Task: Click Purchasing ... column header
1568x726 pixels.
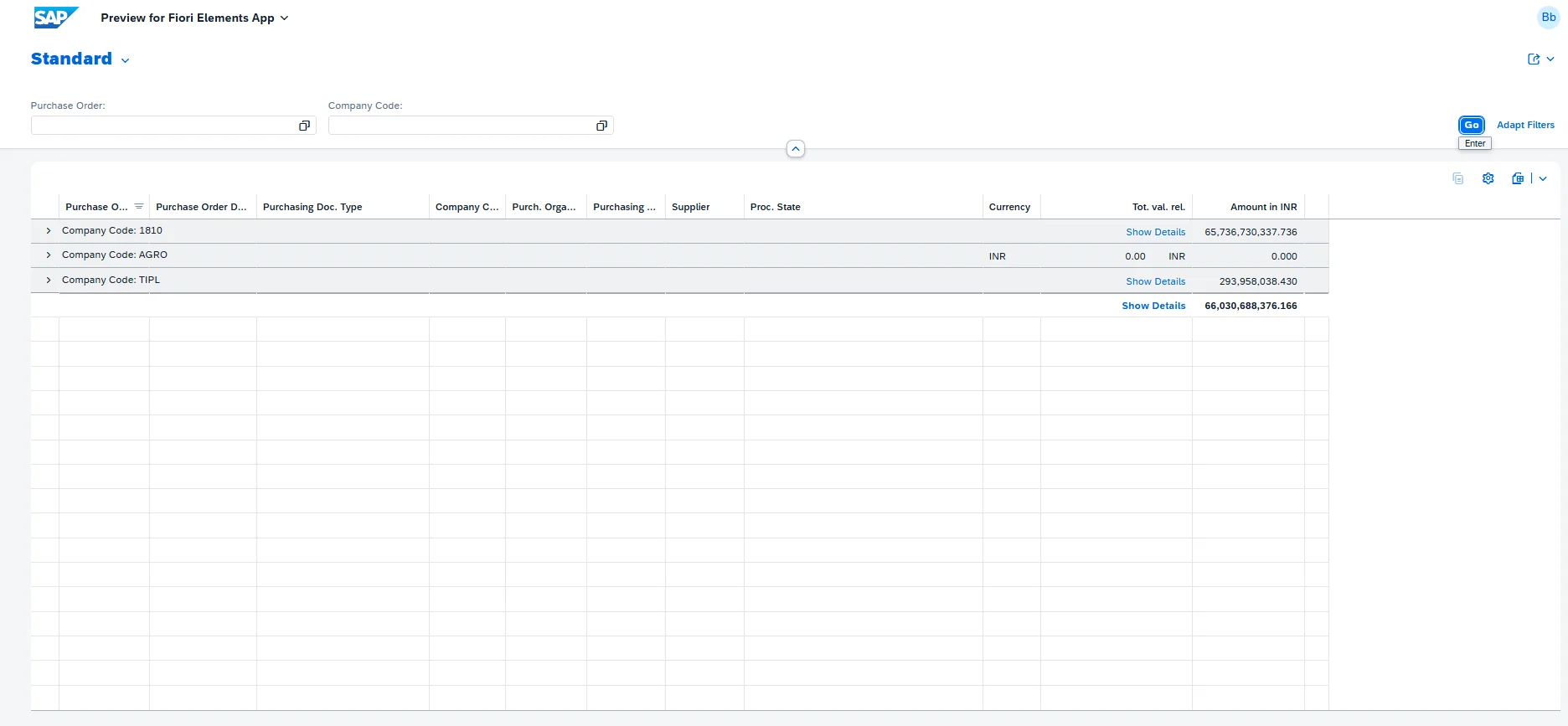Action: 626,207
